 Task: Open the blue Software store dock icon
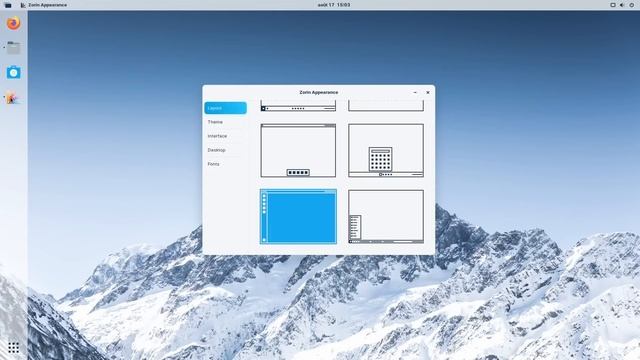[13, 73]
